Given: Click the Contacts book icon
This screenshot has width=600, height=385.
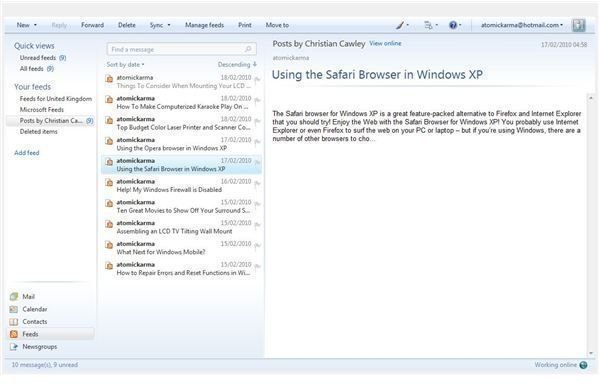Looking at the screenshot, I should pyautogui.click(x=14, y=321).
